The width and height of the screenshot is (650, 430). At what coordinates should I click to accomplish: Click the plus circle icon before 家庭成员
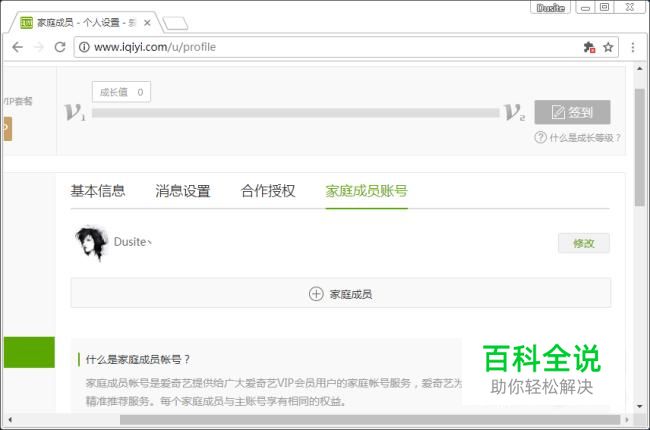tap(316, 294)
